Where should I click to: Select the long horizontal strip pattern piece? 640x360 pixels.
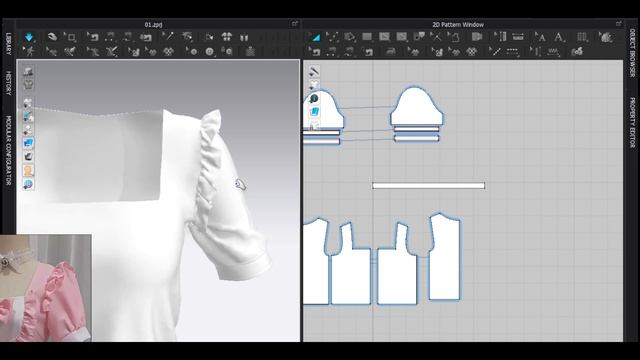[429, 186]
